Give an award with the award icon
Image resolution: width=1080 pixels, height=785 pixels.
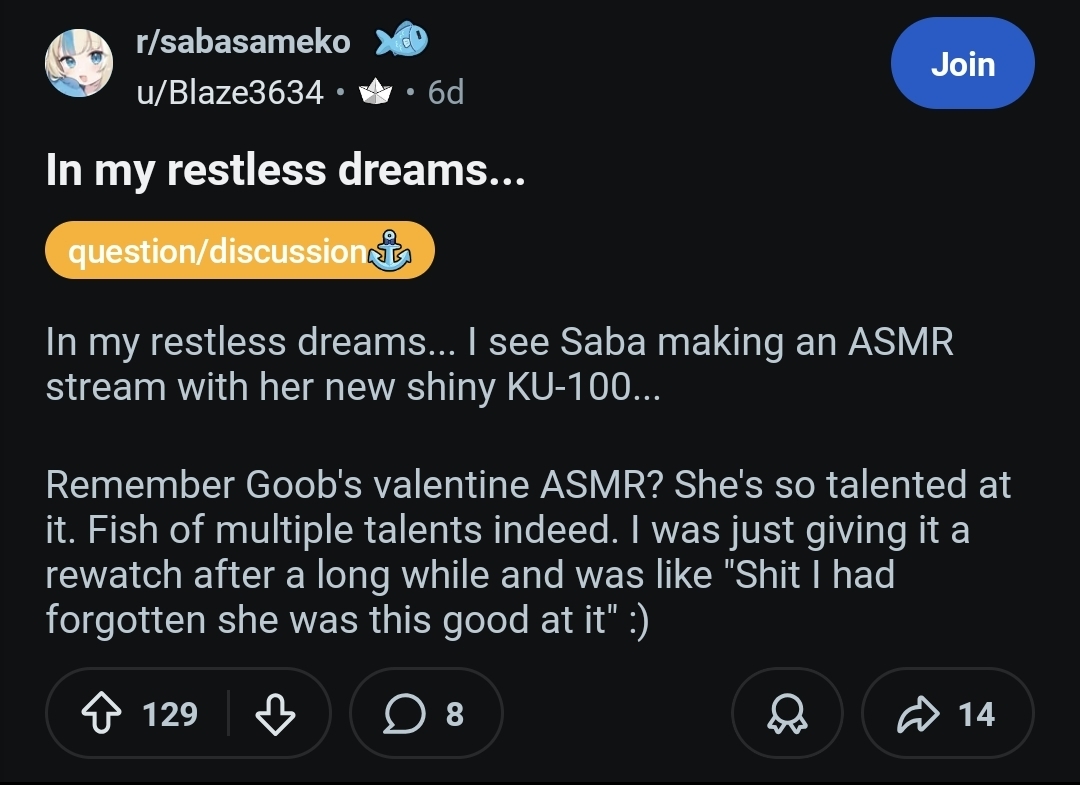pyautogui.click(x=787, y=714)
